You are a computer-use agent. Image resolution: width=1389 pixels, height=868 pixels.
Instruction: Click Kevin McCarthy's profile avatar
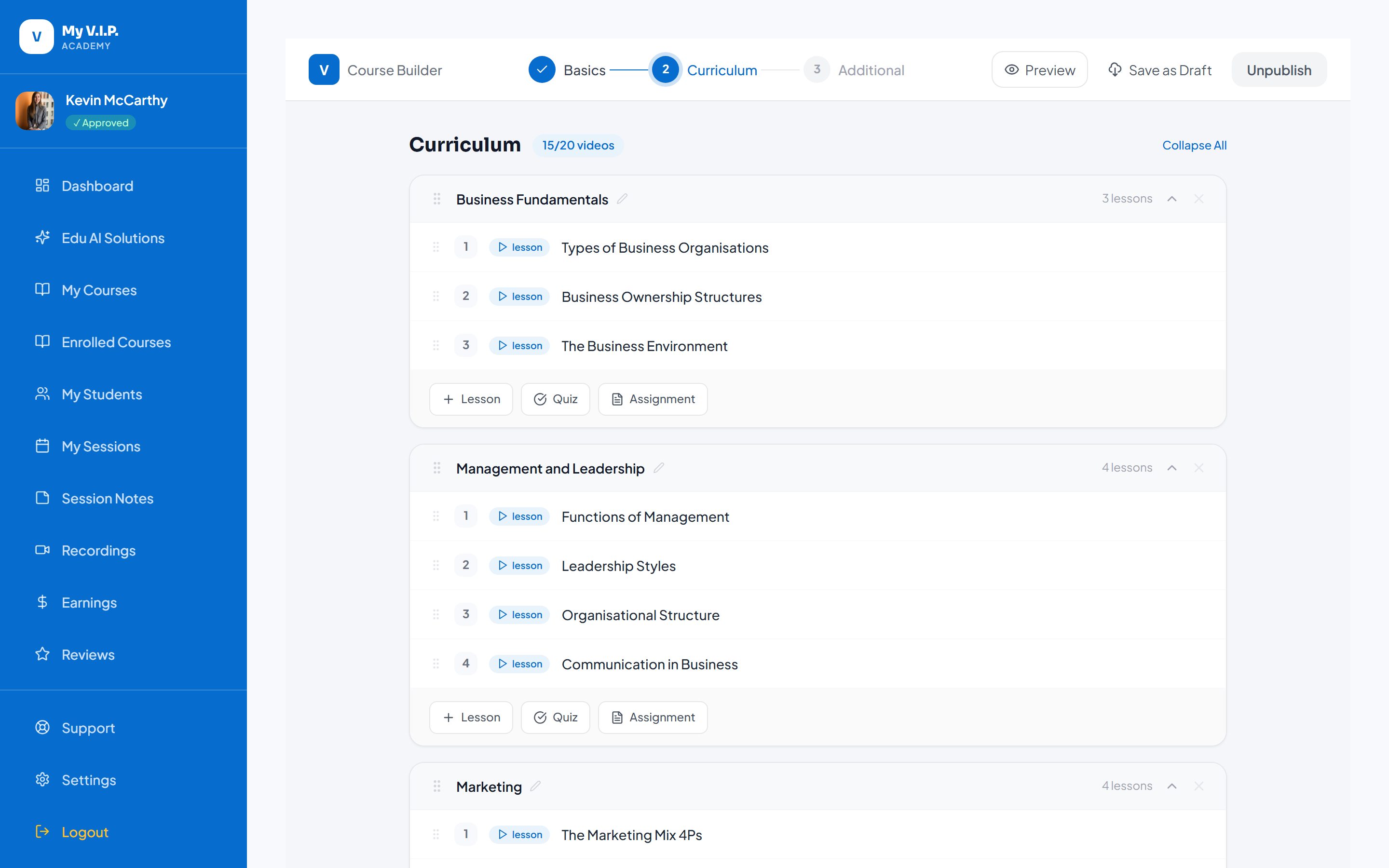pyautogui.click(x=35, y=111)
